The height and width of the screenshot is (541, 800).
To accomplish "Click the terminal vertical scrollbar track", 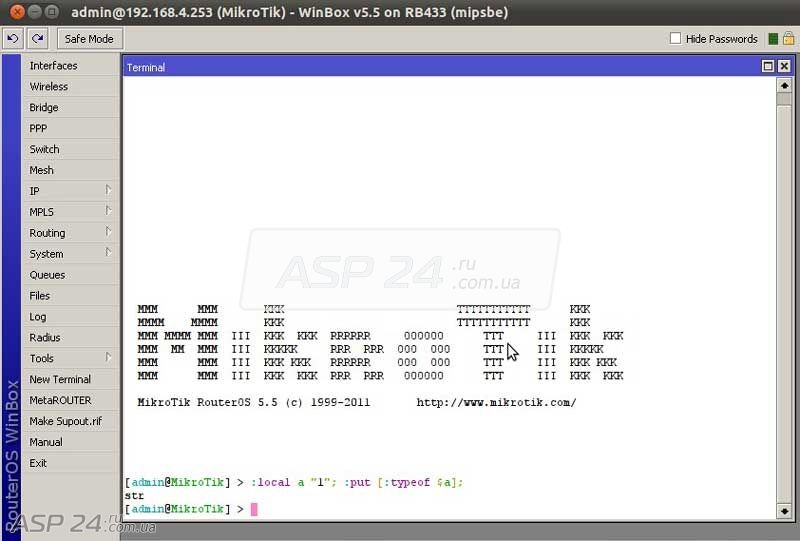I will (x=784, y=300).
